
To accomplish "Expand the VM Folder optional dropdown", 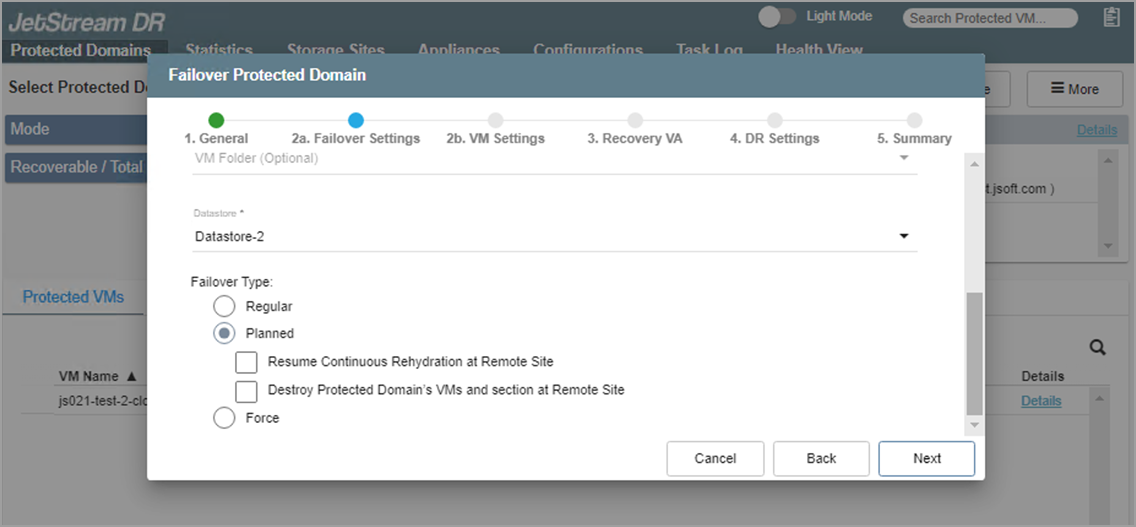I will [x=554, y=159].
